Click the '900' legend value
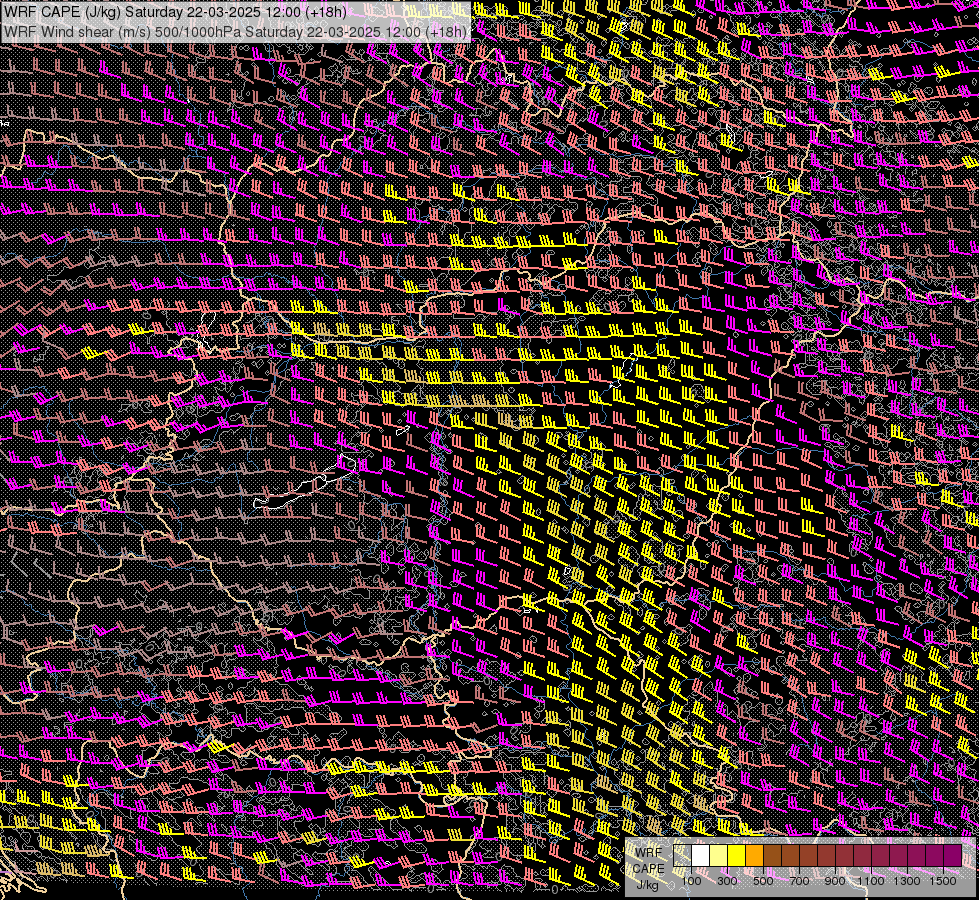Image resolution: width=979 pixels, height=900 pixels. point(835,881)
